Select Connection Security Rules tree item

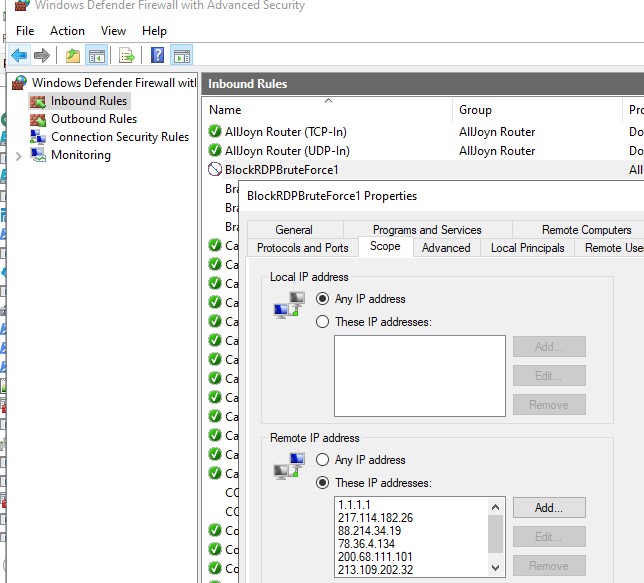pyautogui.click(x=120, y=137)
